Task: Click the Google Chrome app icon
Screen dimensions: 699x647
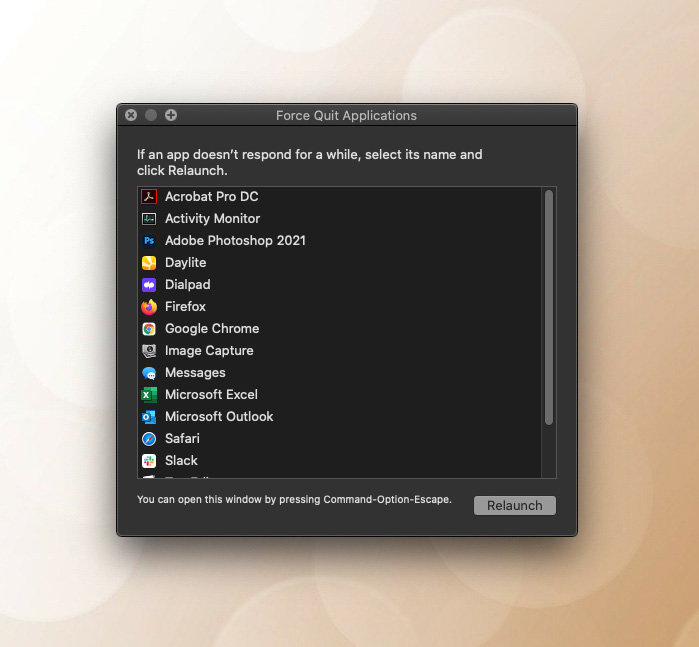Action: pos(149,329)
